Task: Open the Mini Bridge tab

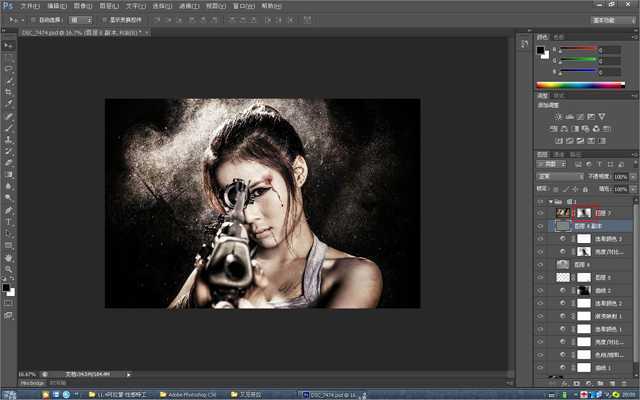Action: click(x=32, y=383)
